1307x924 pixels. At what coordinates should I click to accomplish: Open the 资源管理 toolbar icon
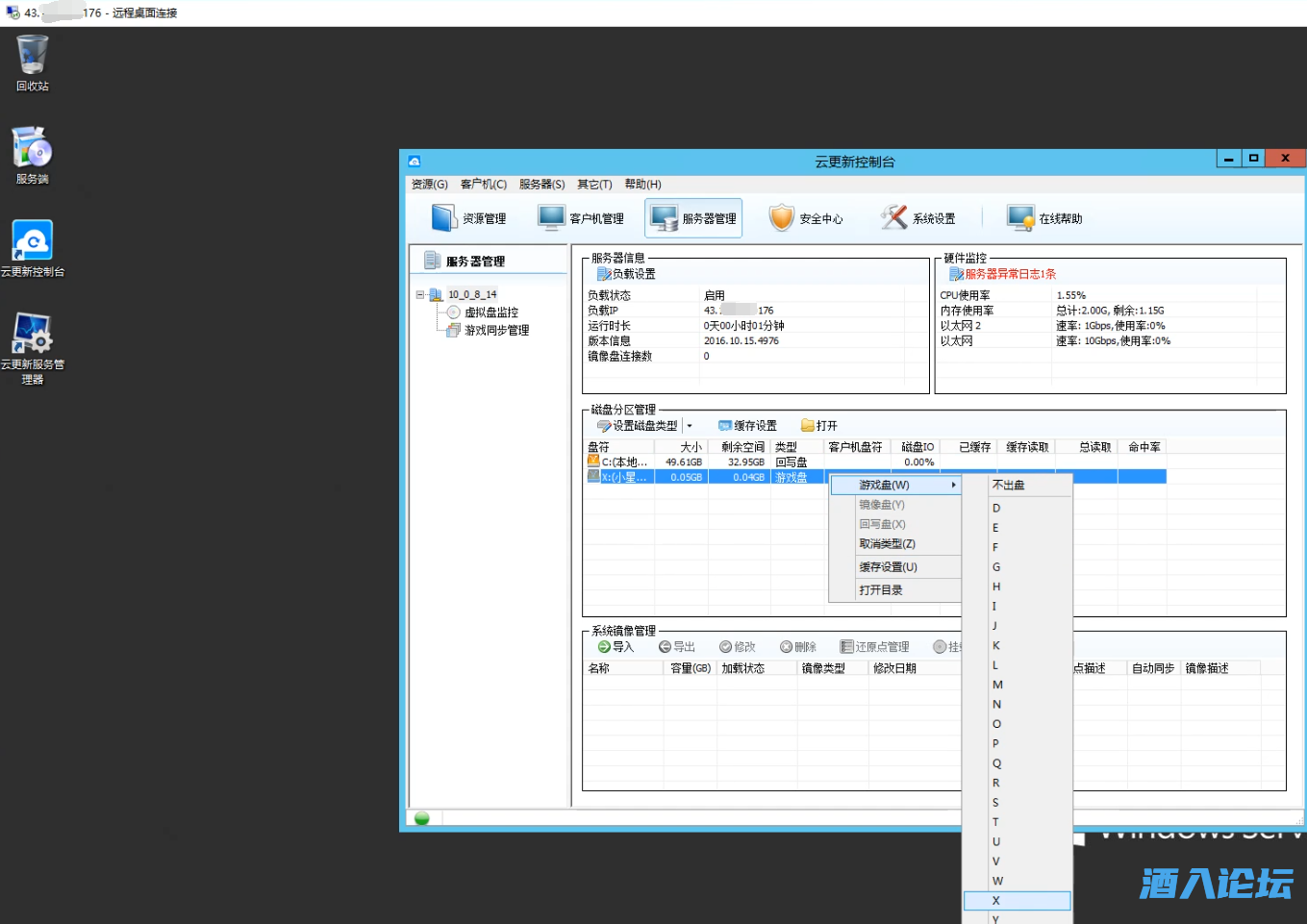pyautogui.click(x=443, y=218)
